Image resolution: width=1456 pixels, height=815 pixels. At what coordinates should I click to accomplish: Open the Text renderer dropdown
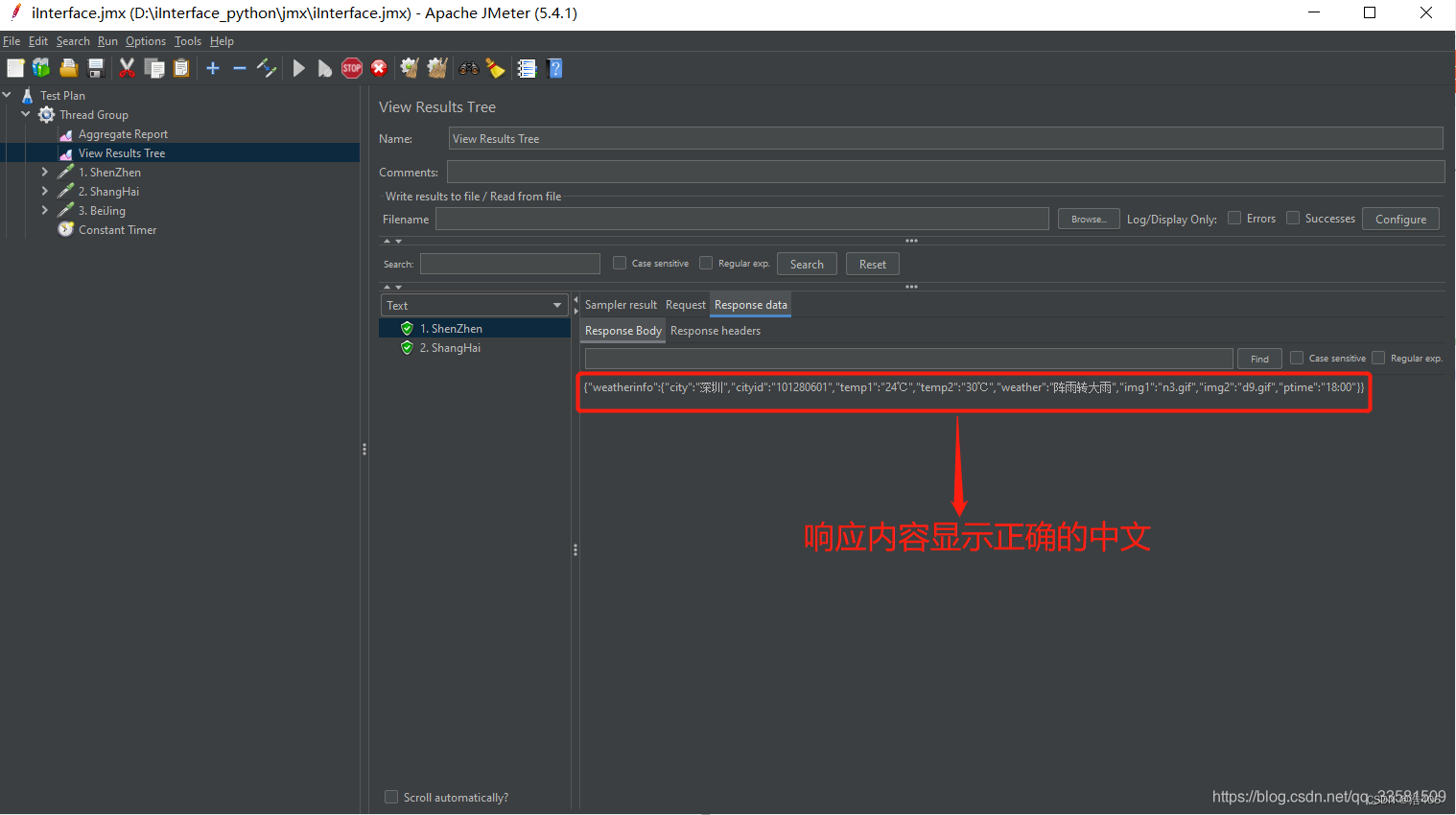pos(475,305)
